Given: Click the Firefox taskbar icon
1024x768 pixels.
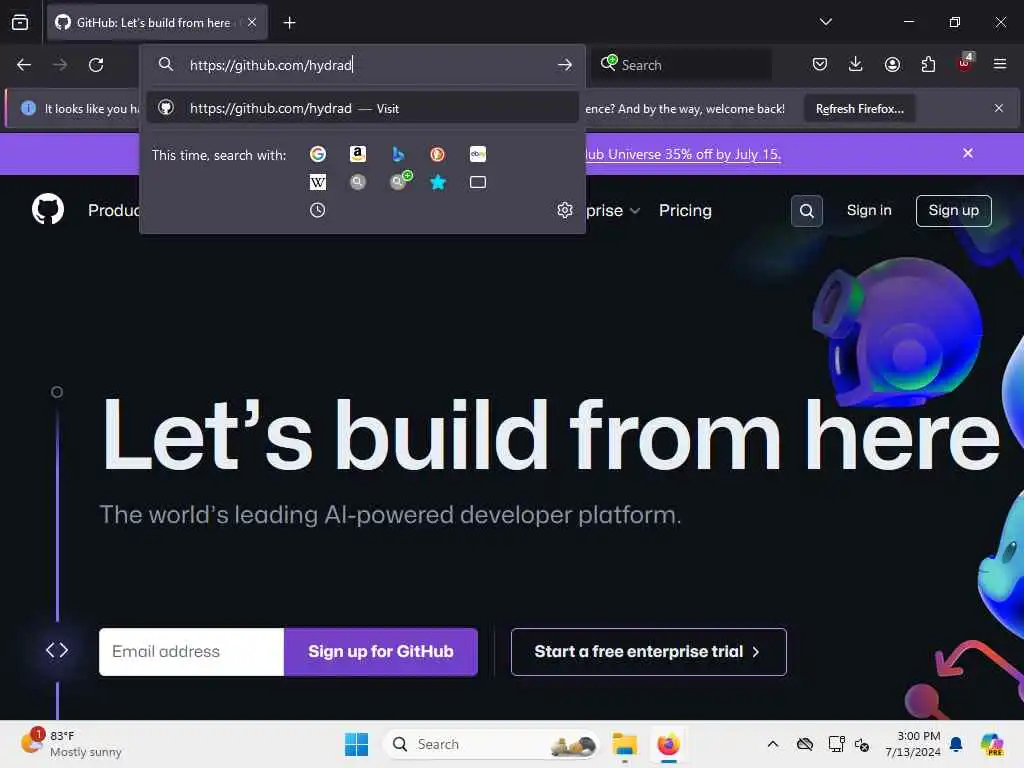Looking at the screenshot, I should (668, 744).
